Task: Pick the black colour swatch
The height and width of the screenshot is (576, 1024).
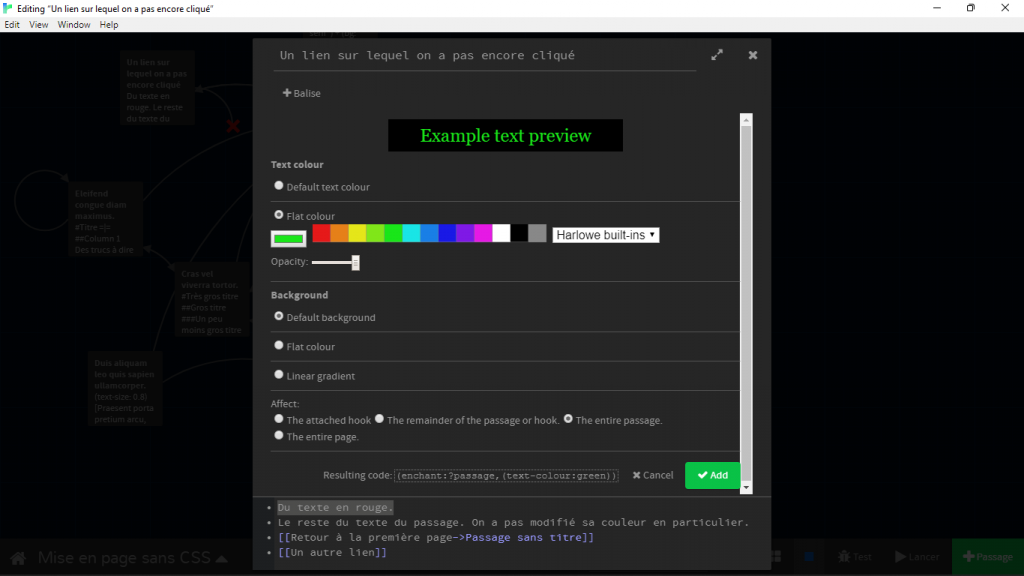Action: pos(519,233)
